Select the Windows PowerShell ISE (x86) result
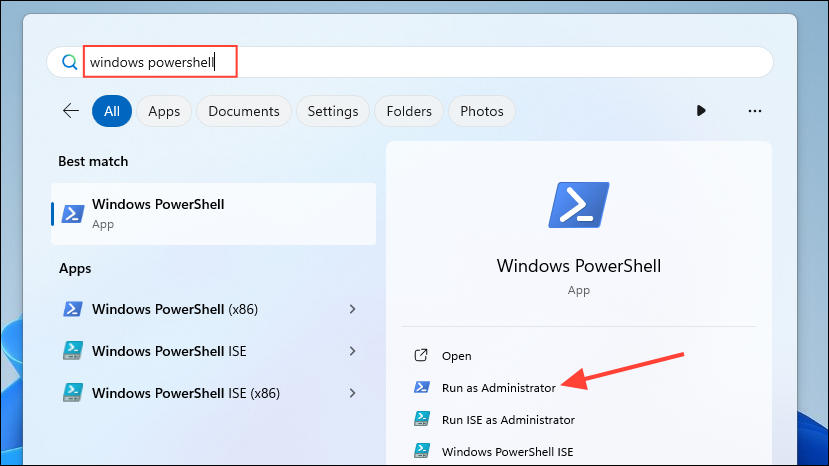 214,393
